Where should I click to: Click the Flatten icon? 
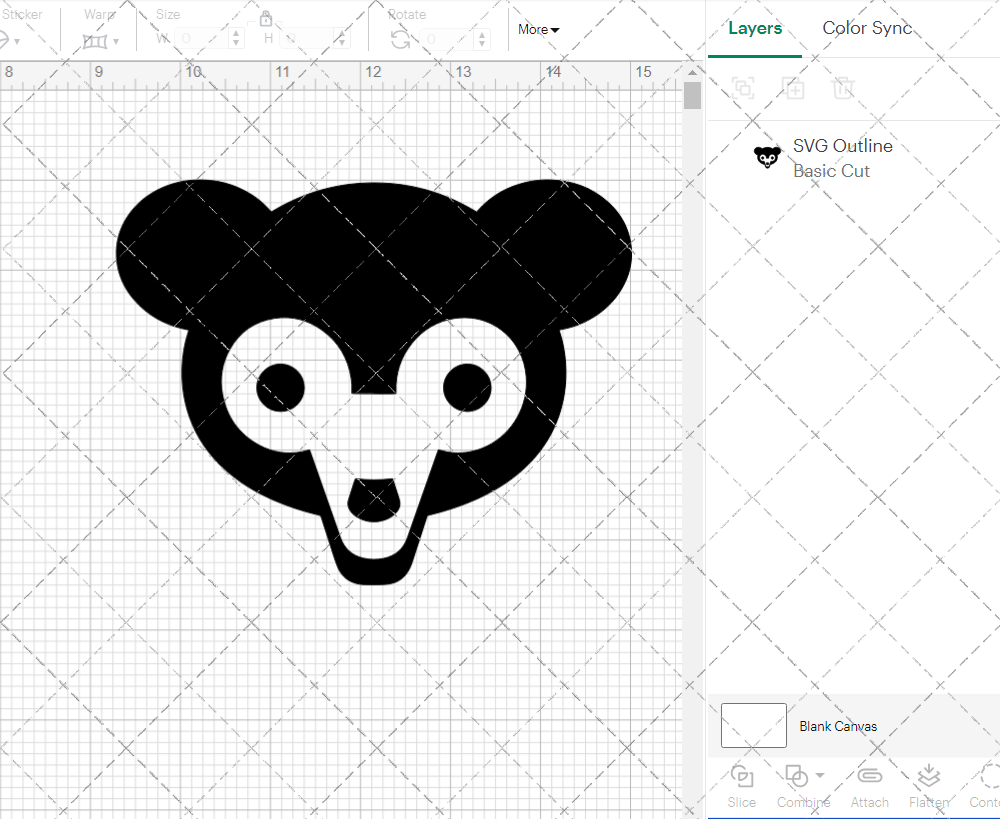(x=928, y=776)
